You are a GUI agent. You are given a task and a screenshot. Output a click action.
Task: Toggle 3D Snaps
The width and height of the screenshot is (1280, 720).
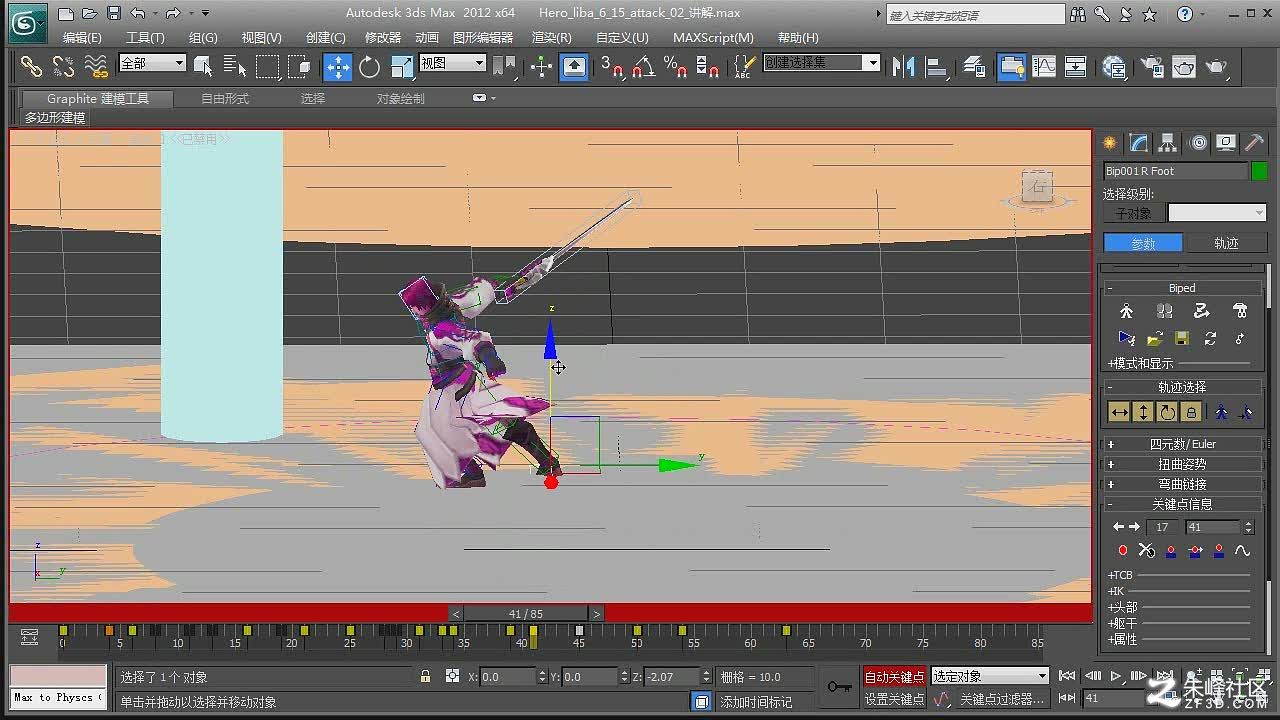(x=611, y=66)
